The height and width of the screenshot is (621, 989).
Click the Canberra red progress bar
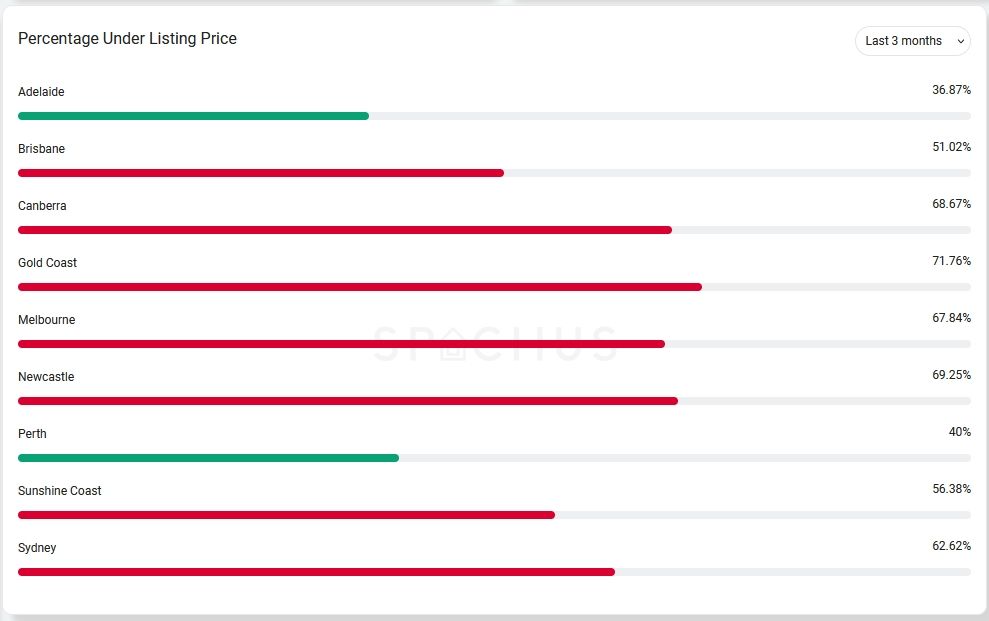point(344,230)
